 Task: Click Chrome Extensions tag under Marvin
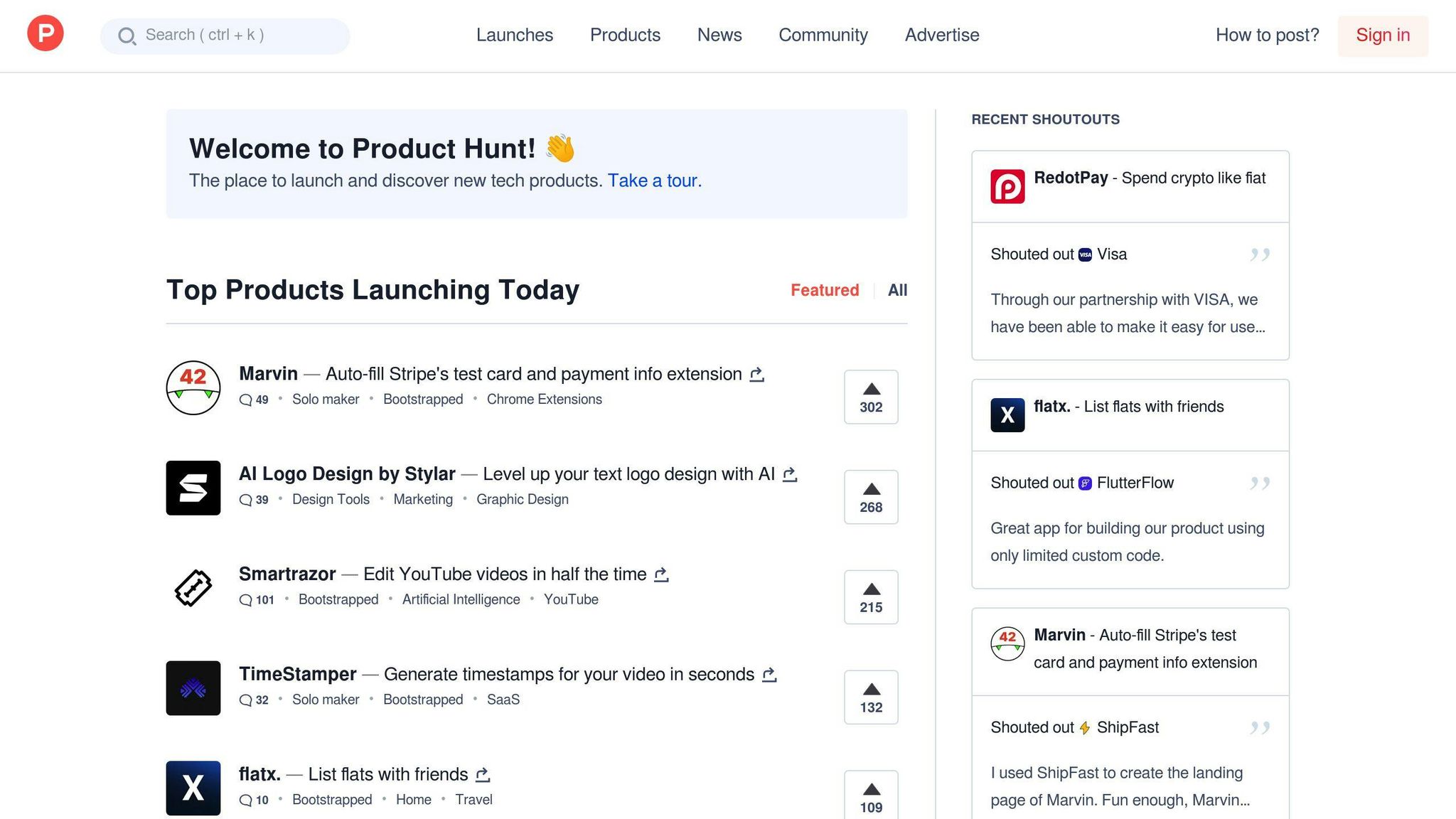(545, 400)
